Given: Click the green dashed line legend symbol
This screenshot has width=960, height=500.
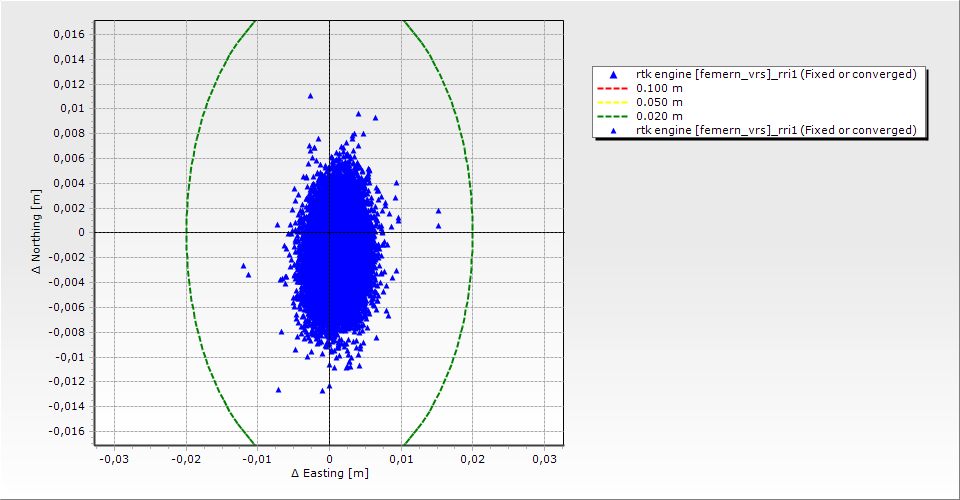Looking at the screenshot, I should tap(613, 116).
